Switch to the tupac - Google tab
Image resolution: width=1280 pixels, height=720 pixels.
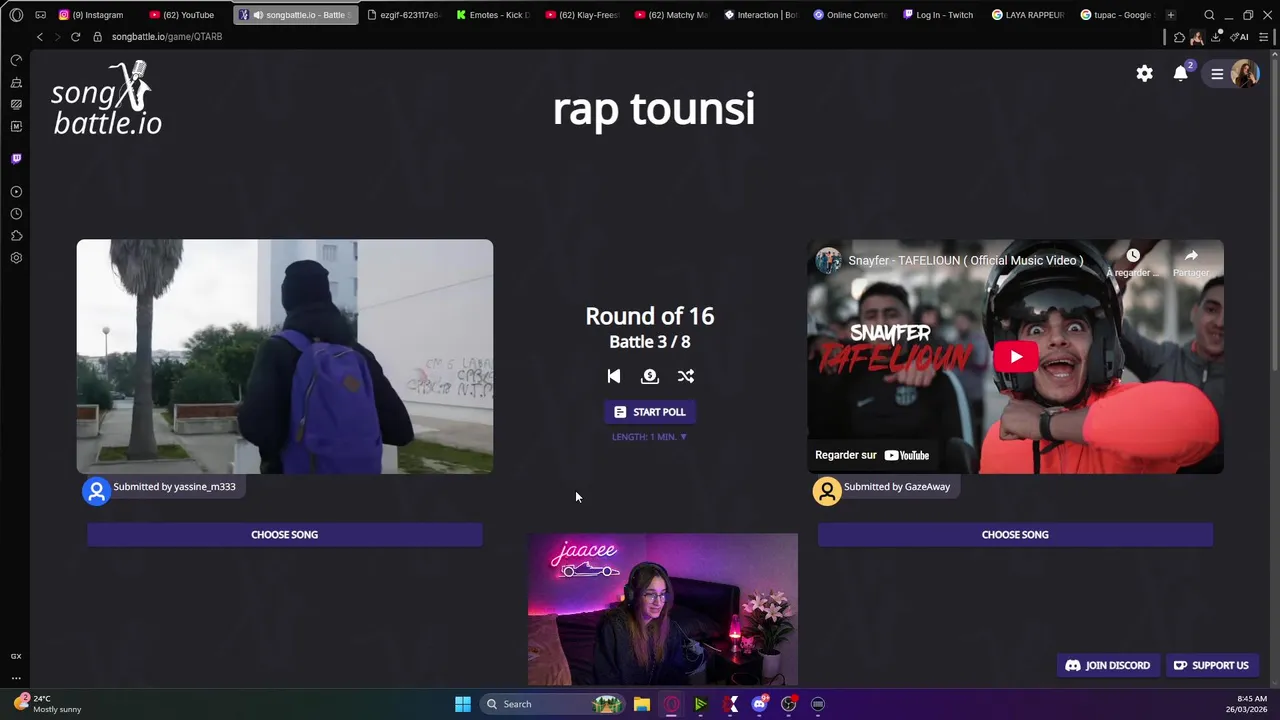[x=1117, y=15]
